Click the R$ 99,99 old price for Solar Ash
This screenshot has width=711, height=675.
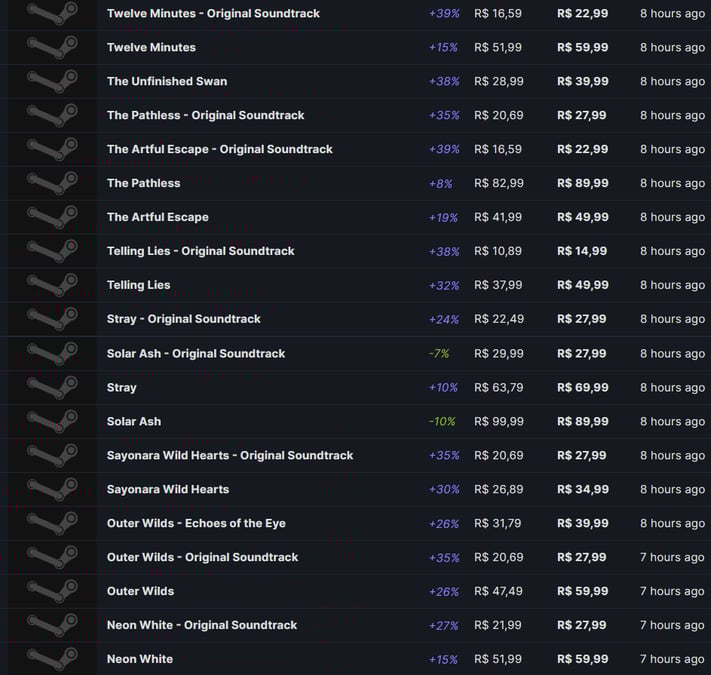(x=499, y=422)
